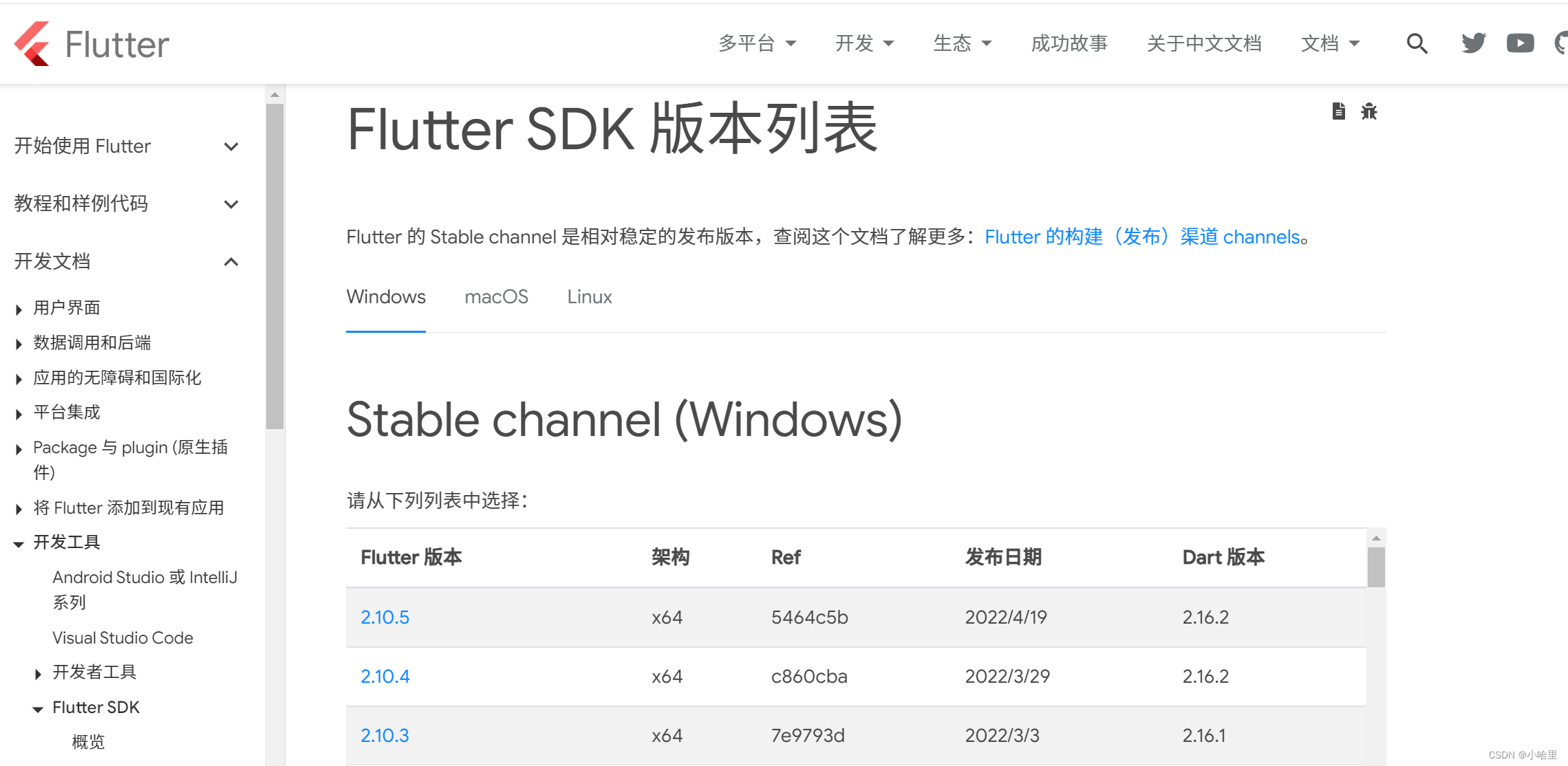Click sidebar scrollbar up arrow
This screenshot has width=1568, height=766.
coord(275,95)
